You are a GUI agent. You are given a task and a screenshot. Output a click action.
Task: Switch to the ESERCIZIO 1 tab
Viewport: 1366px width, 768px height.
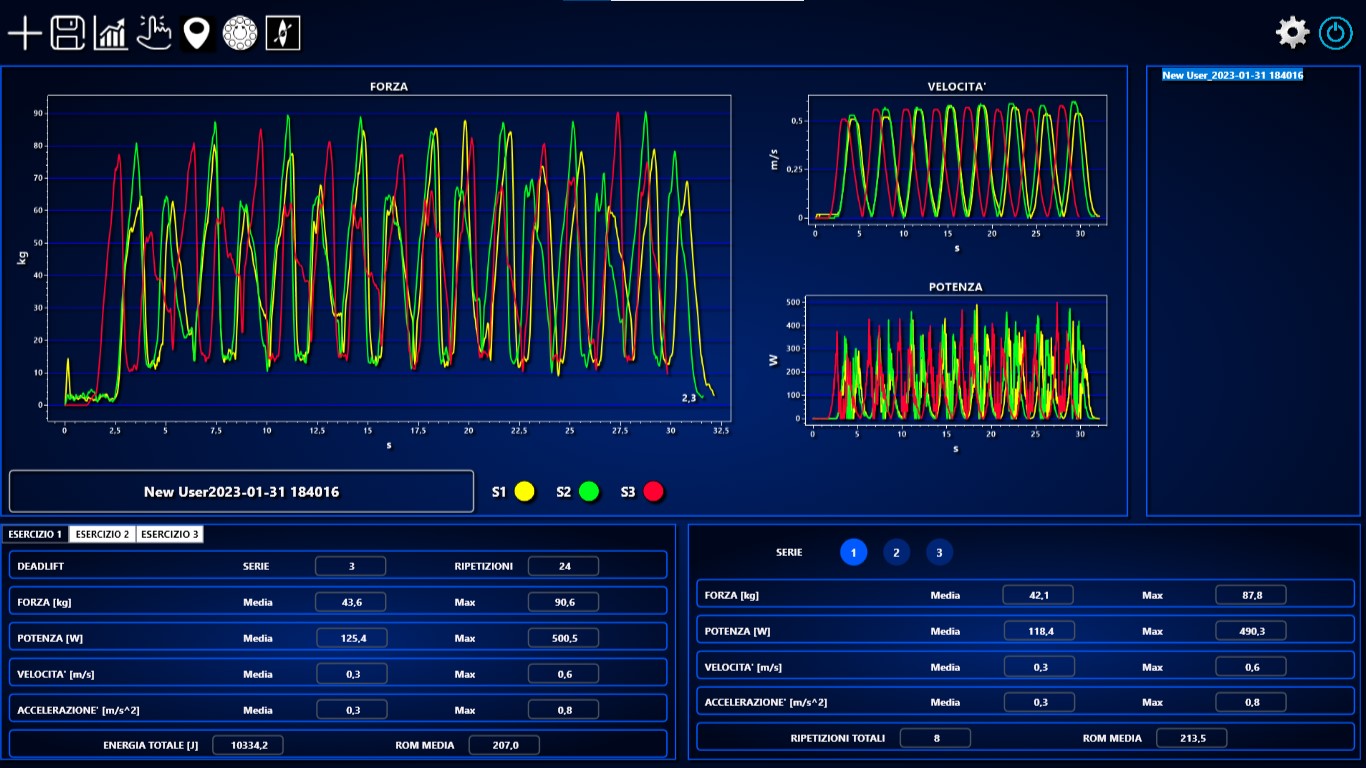tap(35, 534)
